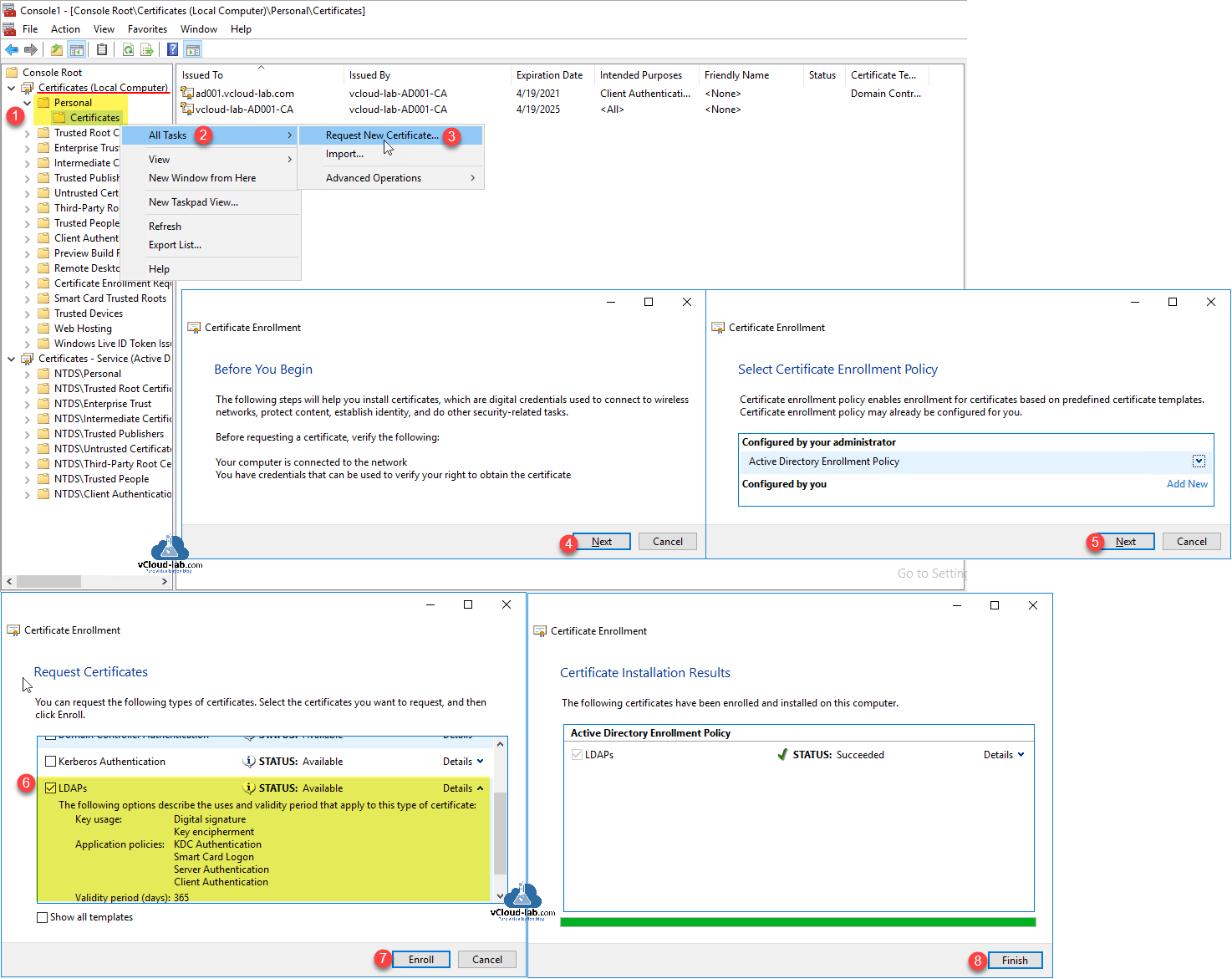Click the Issued To column header
Screen dimensions: 1232x979
coord(260,75)
